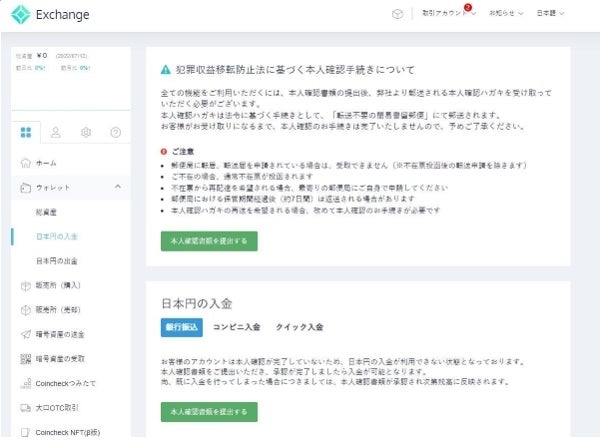Click the 暗号資産の送金 paper plane icon
This screenshot has width=600, height=442.
coord(24,334)
